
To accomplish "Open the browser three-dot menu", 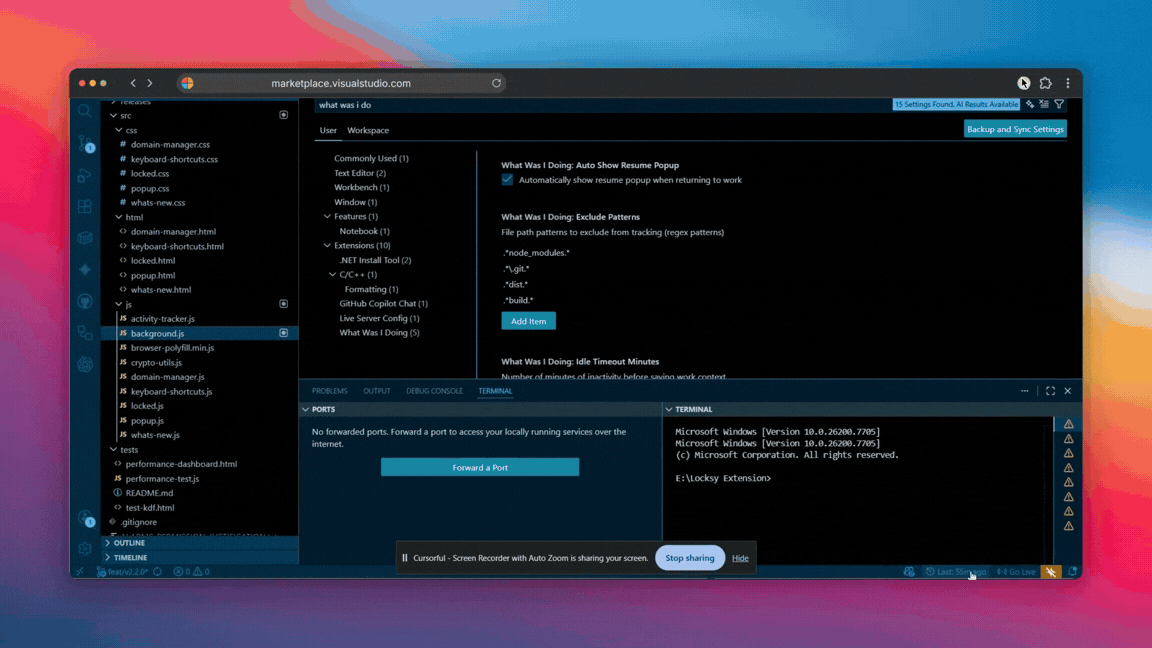I will pyautogui.click(x=1068, y=83).
